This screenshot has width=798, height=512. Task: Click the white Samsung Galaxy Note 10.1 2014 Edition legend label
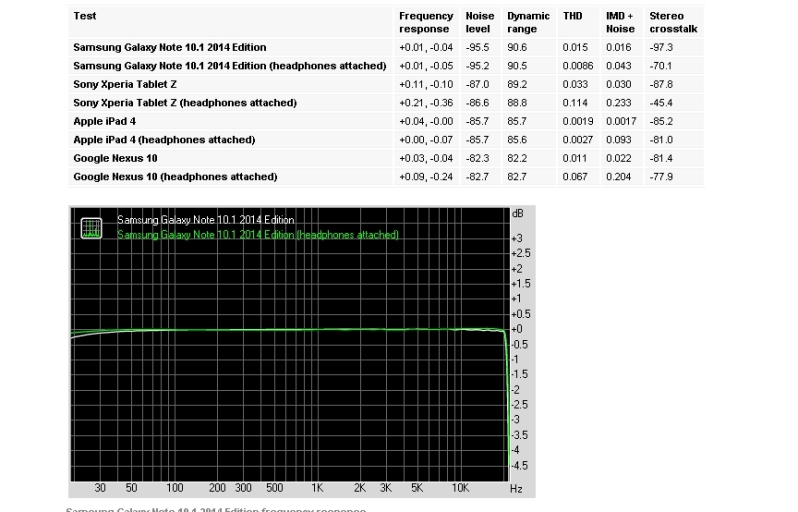pyautogui.click(x=206, y=220)
